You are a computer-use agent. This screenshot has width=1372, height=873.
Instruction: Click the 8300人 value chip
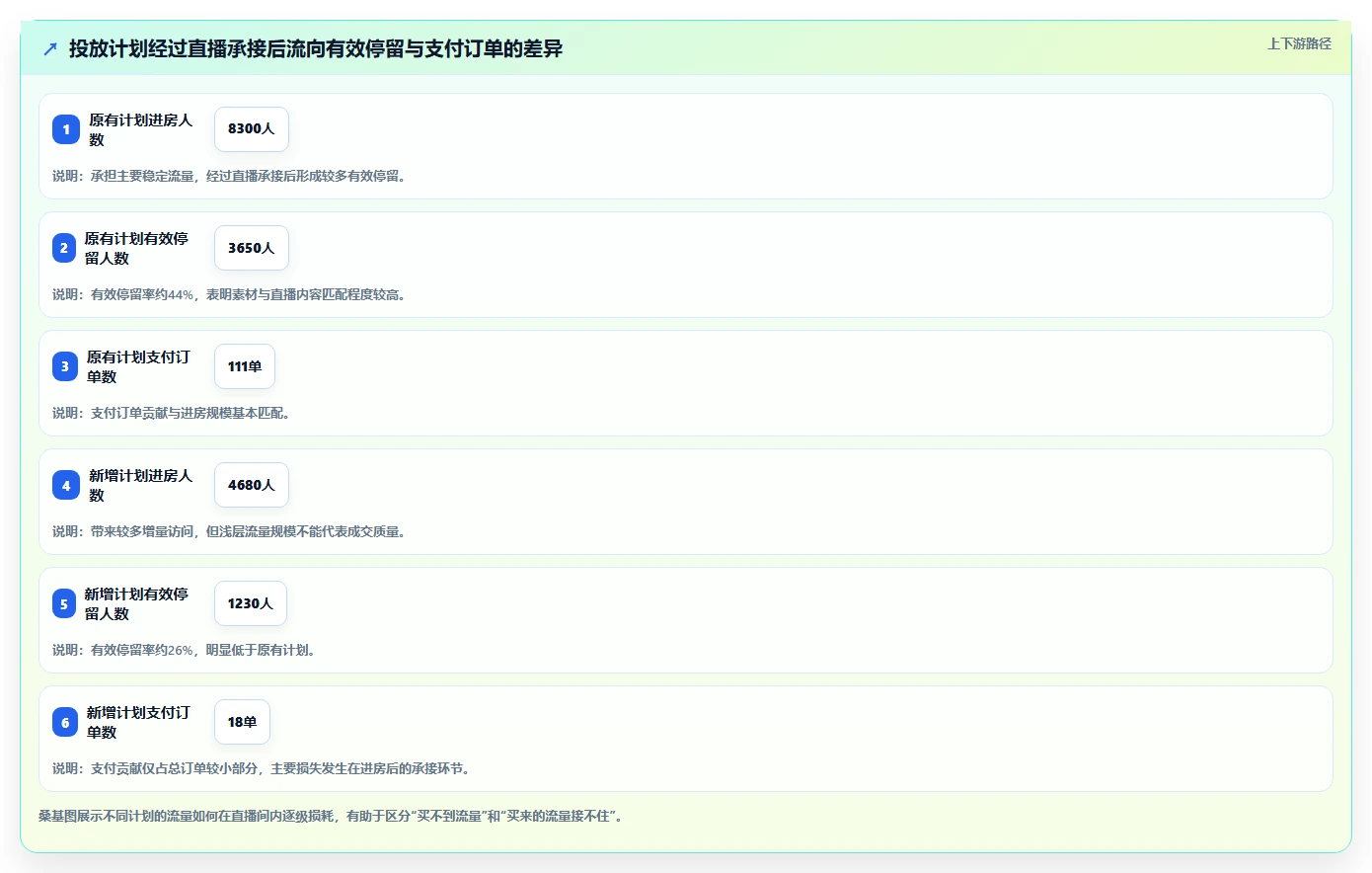click(252, 129)
